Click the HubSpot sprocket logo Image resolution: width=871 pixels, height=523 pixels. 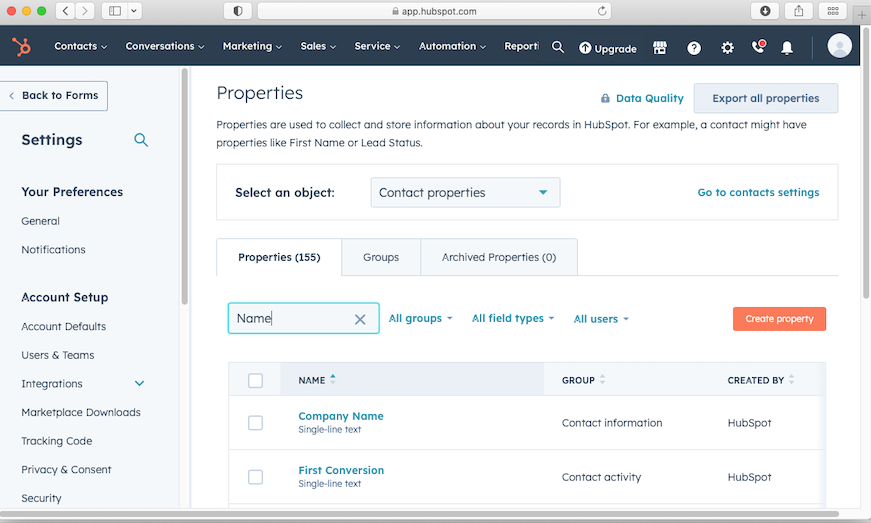[x=20, y=47]
